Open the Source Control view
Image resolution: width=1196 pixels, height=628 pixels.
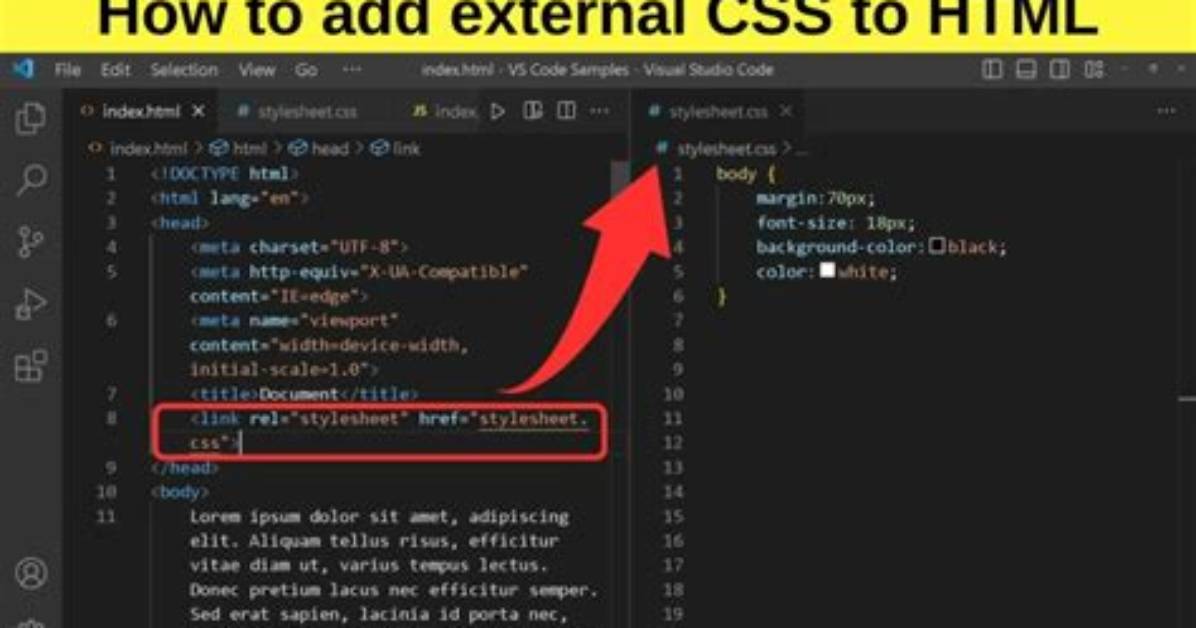click(x=31, y=242)
